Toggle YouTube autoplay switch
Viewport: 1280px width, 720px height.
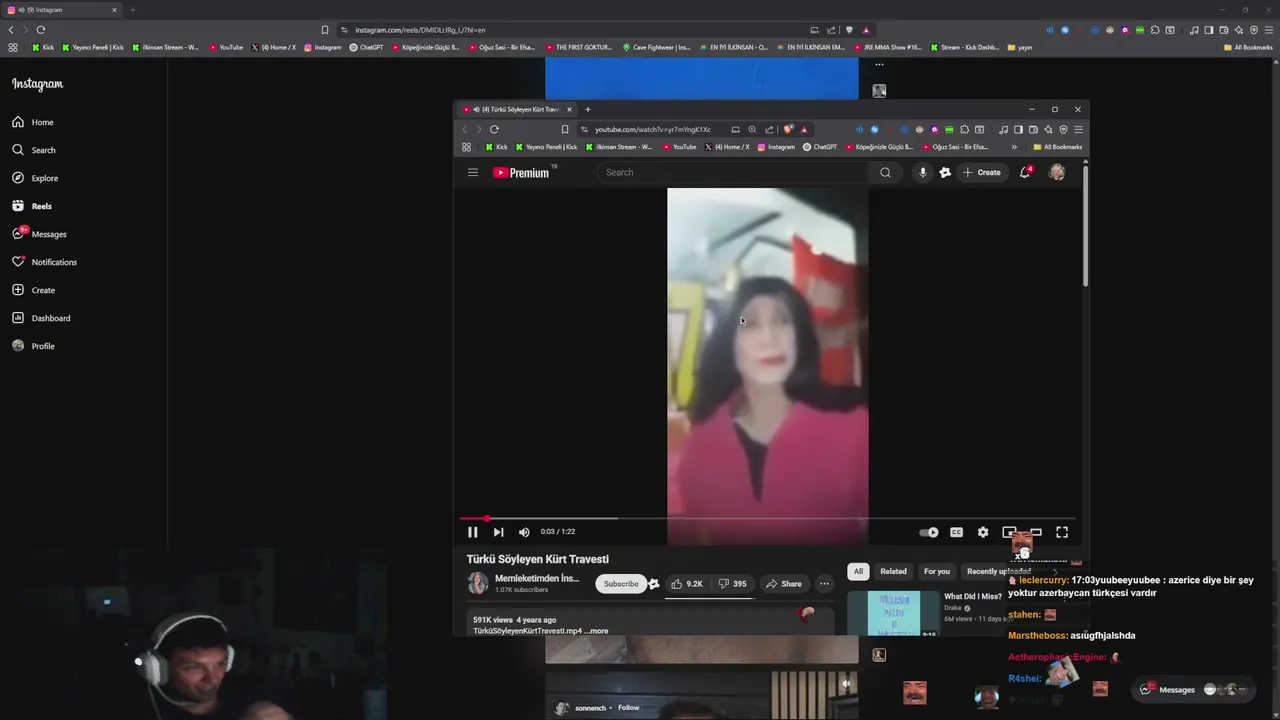(x=929, y=532)
